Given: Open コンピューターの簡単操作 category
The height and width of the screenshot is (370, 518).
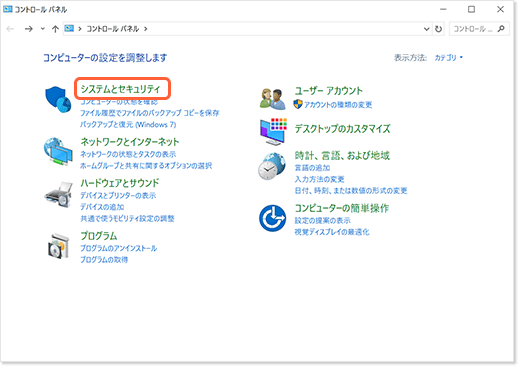Looking at the screenshot, I should coord(342,208).
